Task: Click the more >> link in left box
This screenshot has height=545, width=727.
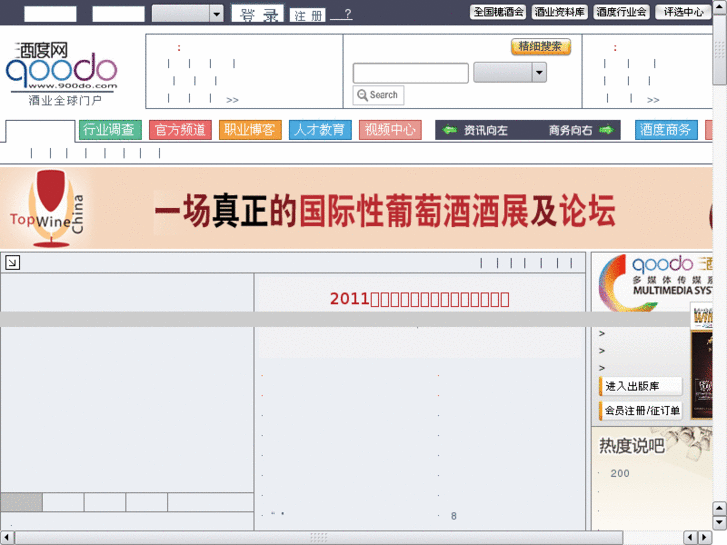Action: (232, 100)
